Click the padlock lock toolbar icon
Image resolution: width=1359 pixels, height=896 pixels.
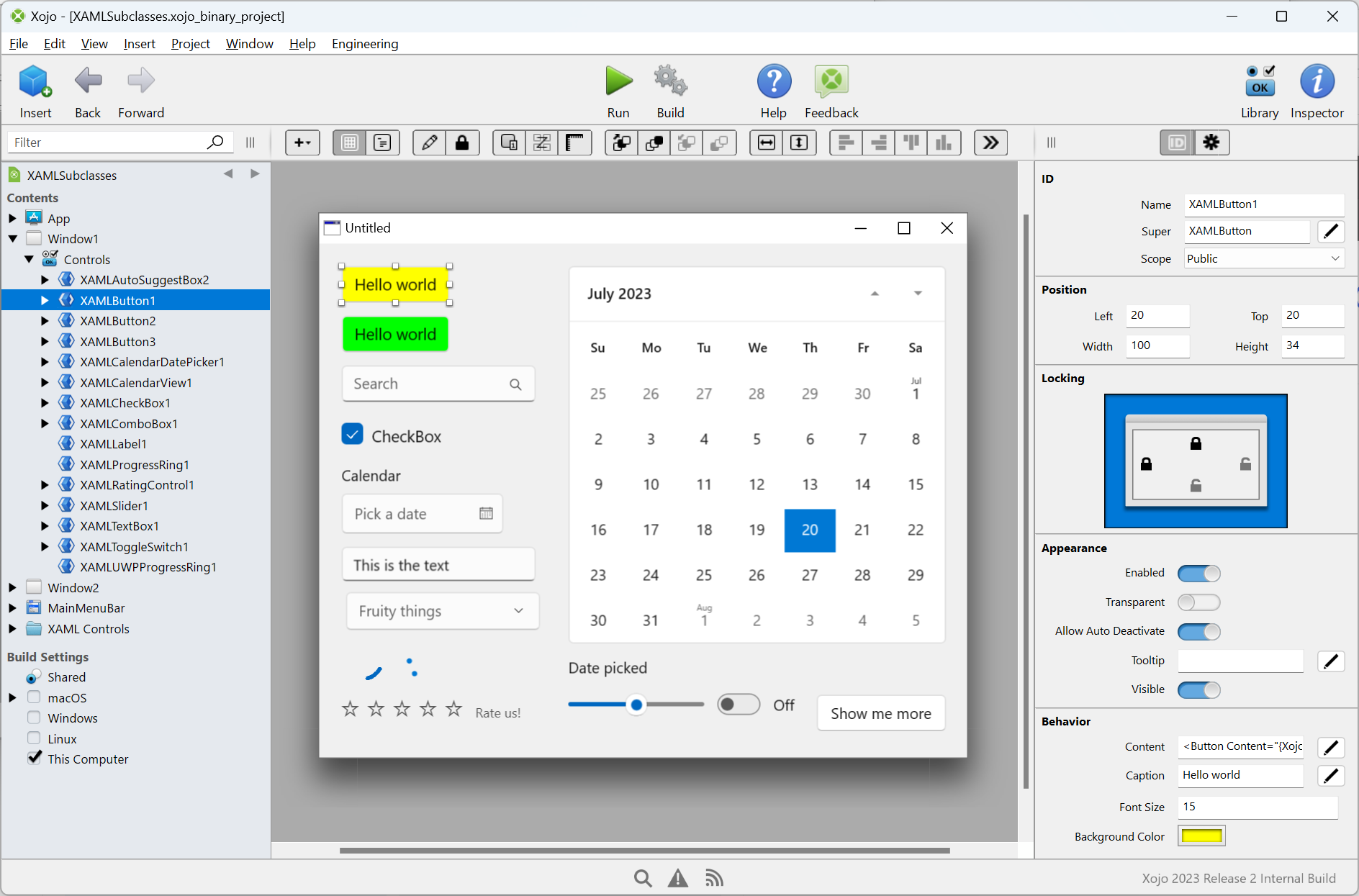click(x=463, y=142)
